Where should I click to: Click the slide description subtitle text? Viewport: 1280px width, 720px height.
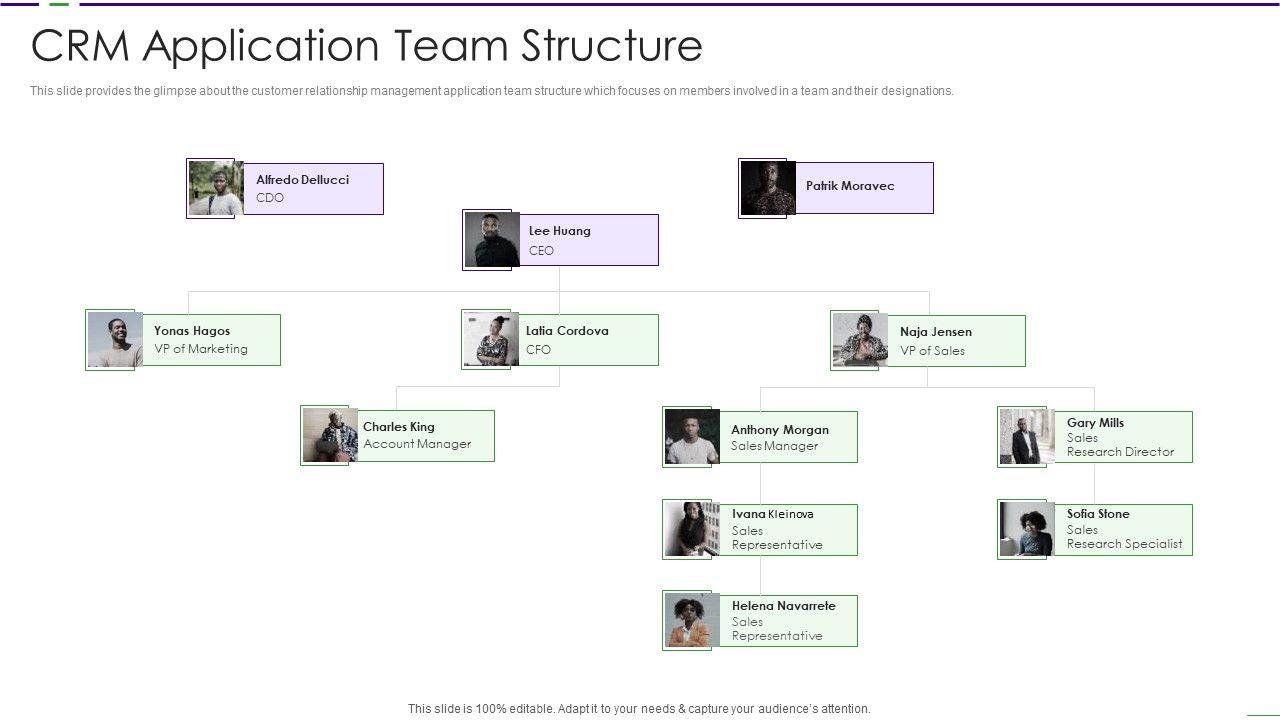point(492,91)
